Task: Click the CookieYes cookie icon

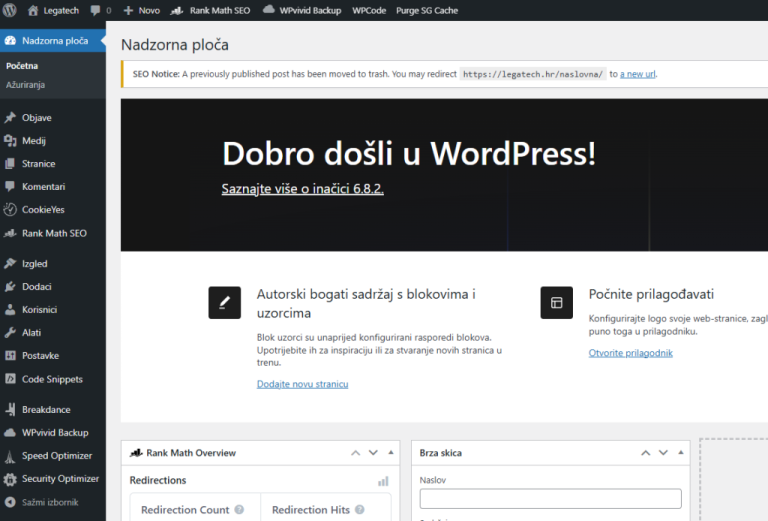Action: point(10,210)
